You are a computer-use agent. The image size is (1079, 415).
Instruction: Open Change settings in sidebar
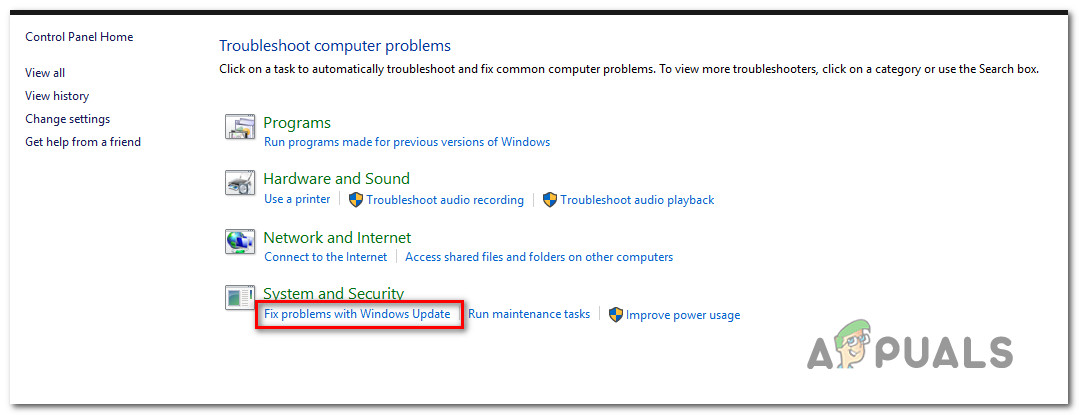pos(67,119)
